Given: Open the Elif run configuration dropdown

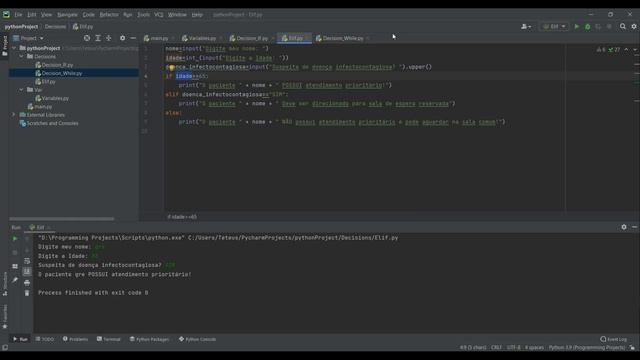Looking at the screenshot, I should (x=553, y=27).
